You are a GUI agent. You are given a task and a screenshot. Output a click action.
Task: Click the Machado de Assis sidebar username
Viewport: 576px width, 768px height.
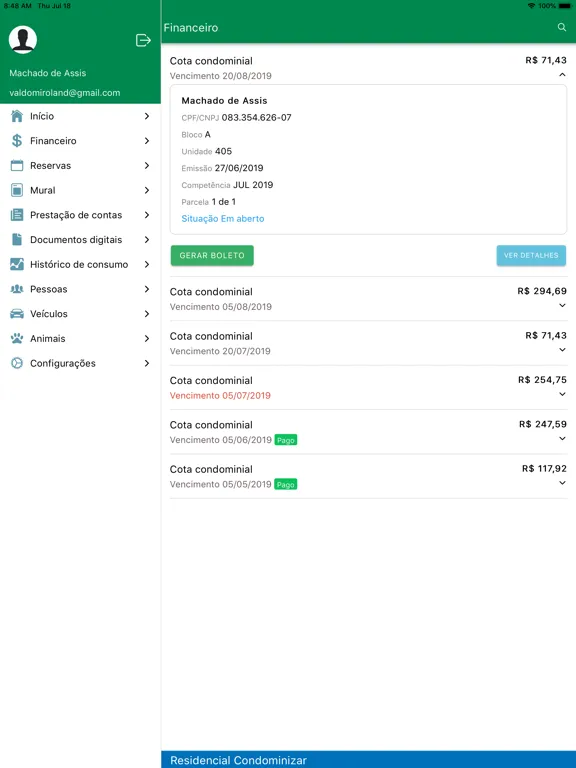tap(48, 73)
